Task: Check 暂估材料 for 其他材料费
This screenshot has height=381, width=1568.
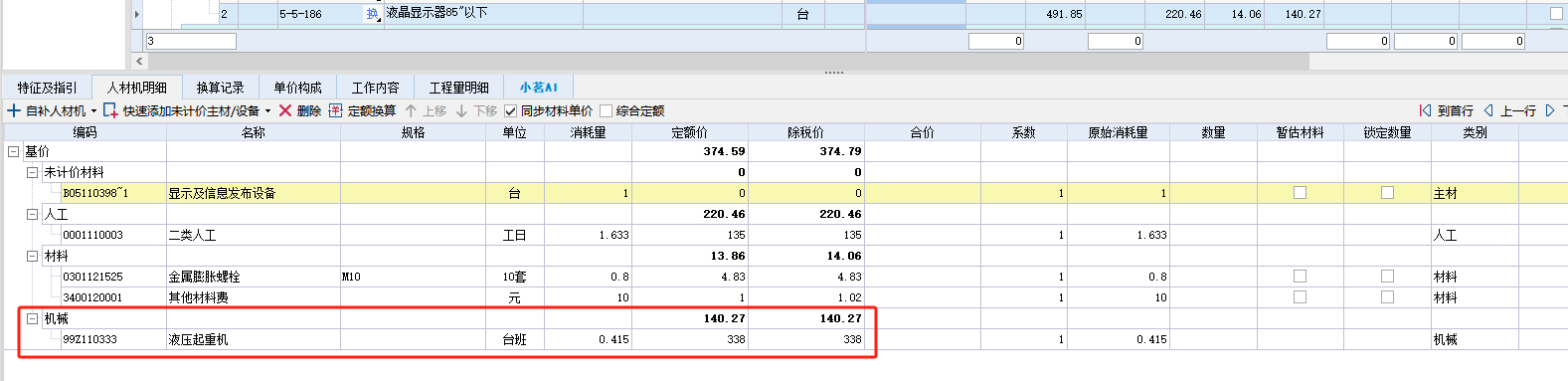Action: pyautogui.click(x=1300, y=296)
